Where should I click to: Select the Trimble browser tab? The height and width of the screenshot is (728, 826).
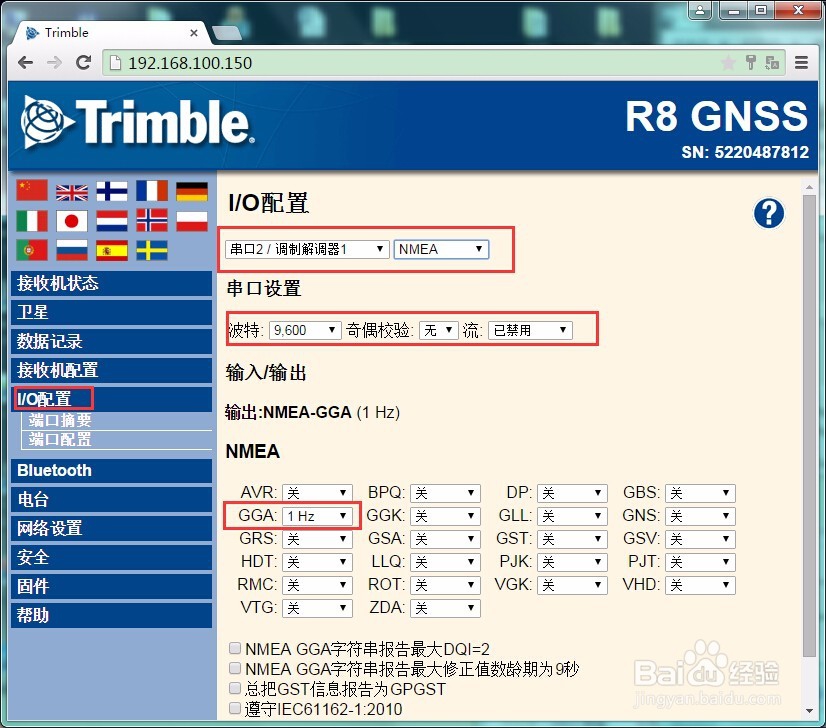pyautogui.click(x=108, y=33)
